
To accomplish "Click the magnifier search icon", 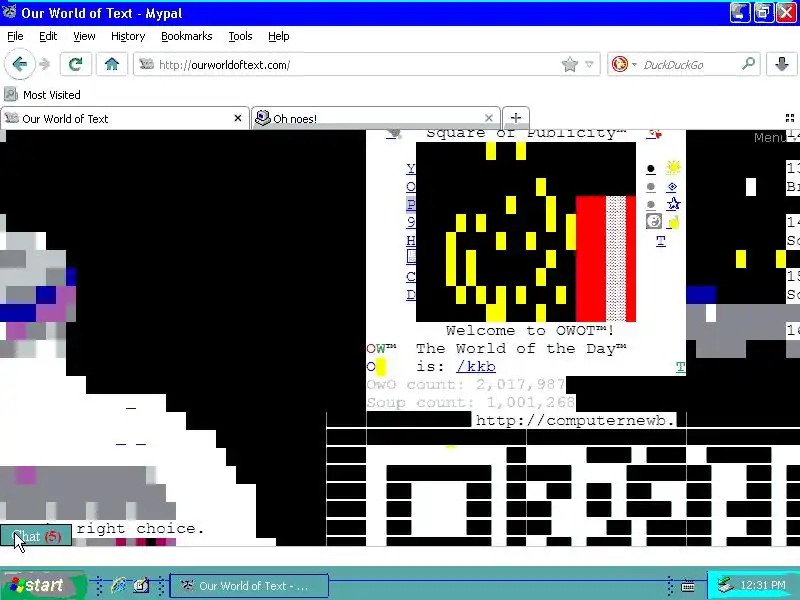I will [748, 64].
